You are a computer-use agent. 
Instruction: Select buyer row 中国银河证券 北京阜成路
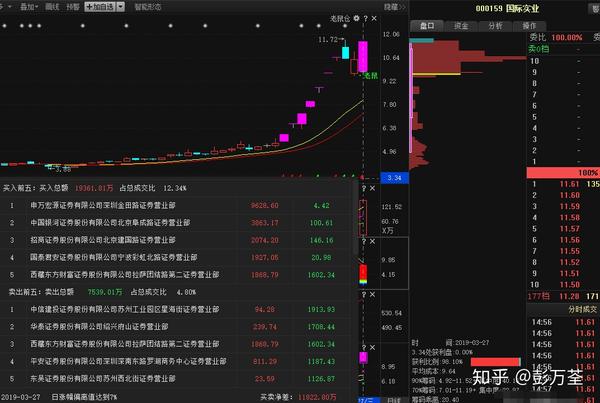coord(176,223)
